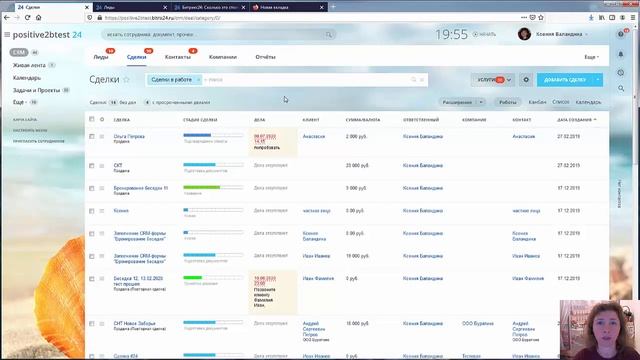Open row actions menu for Ксения deal

coord(102,211)
